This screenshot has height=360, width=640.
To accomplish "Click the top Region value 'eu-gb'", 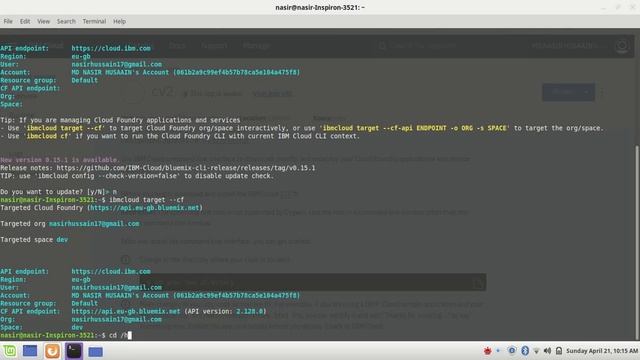I will (x=81, y=56).
